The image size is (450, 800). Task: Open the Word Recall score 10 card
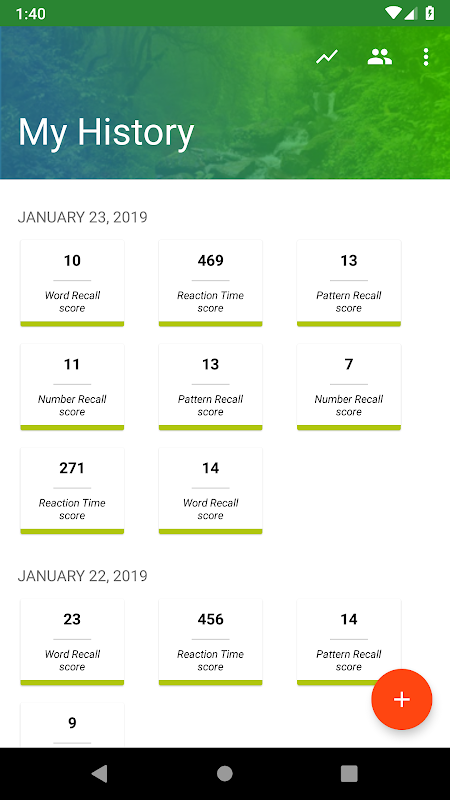72,283
